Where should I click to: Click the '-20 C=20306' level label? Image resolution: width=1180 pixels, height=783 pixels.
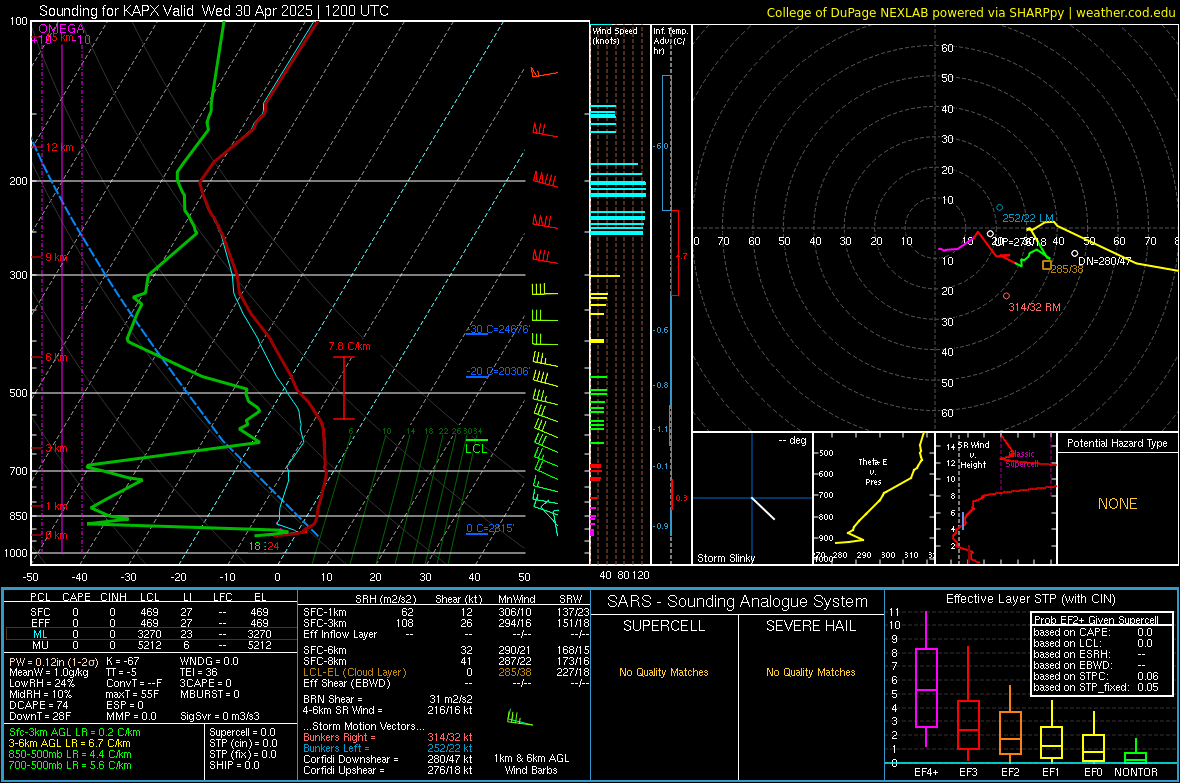click(x=497, y=371)
